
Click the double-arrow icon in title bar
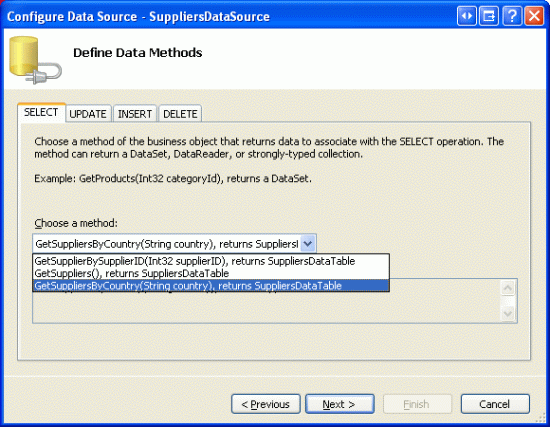pos(467,16)
